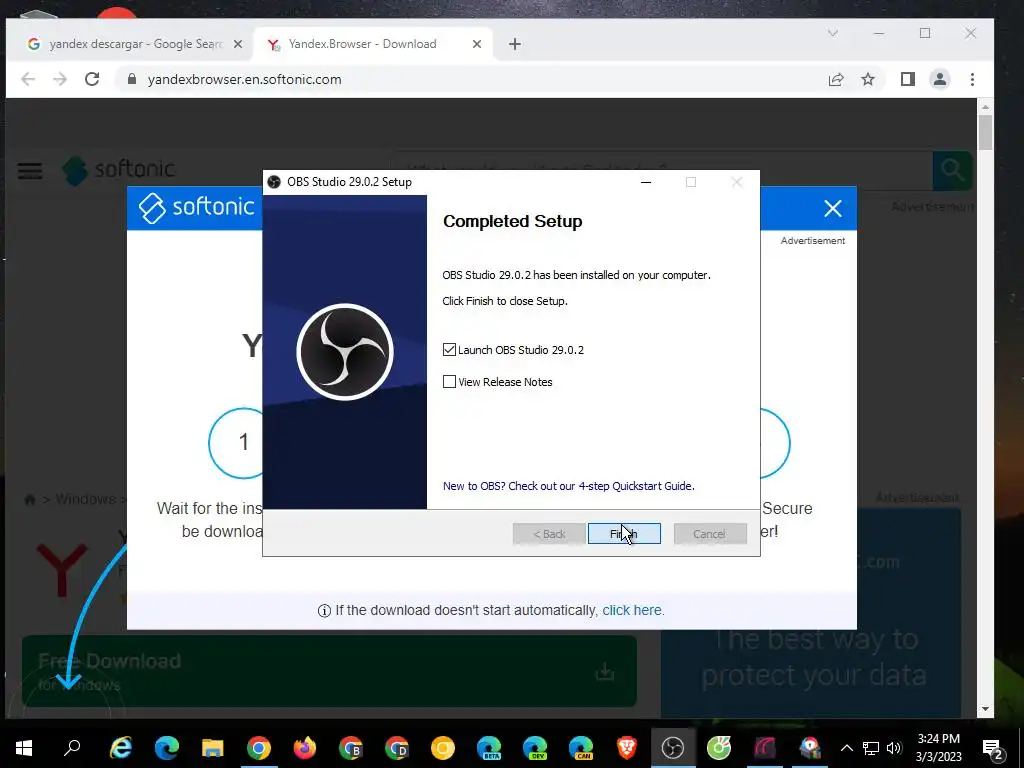Launch Internet Explorer from taskbar
The image size is (1024, 768).
tap(121, 747)
